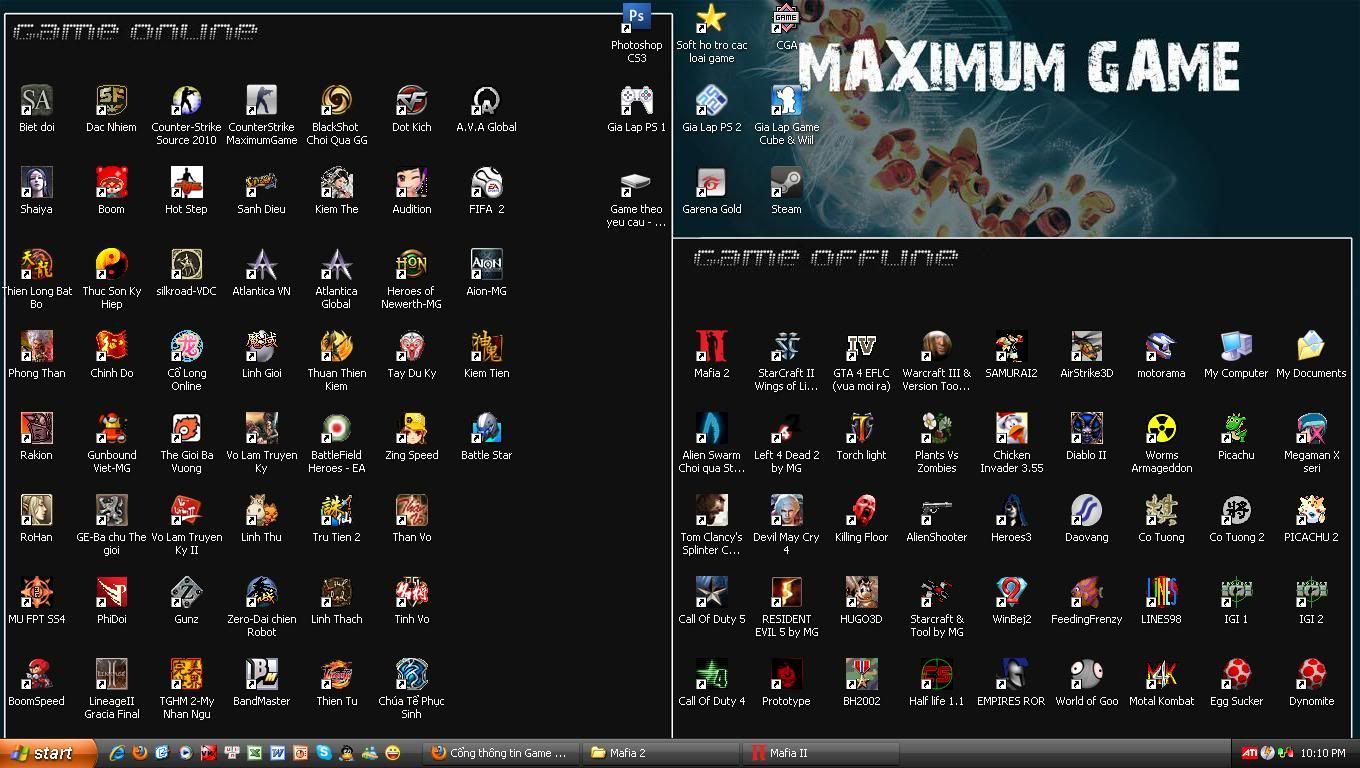Launch Plants Vs Zombies
1360x768 pixels.
[936, 428]
